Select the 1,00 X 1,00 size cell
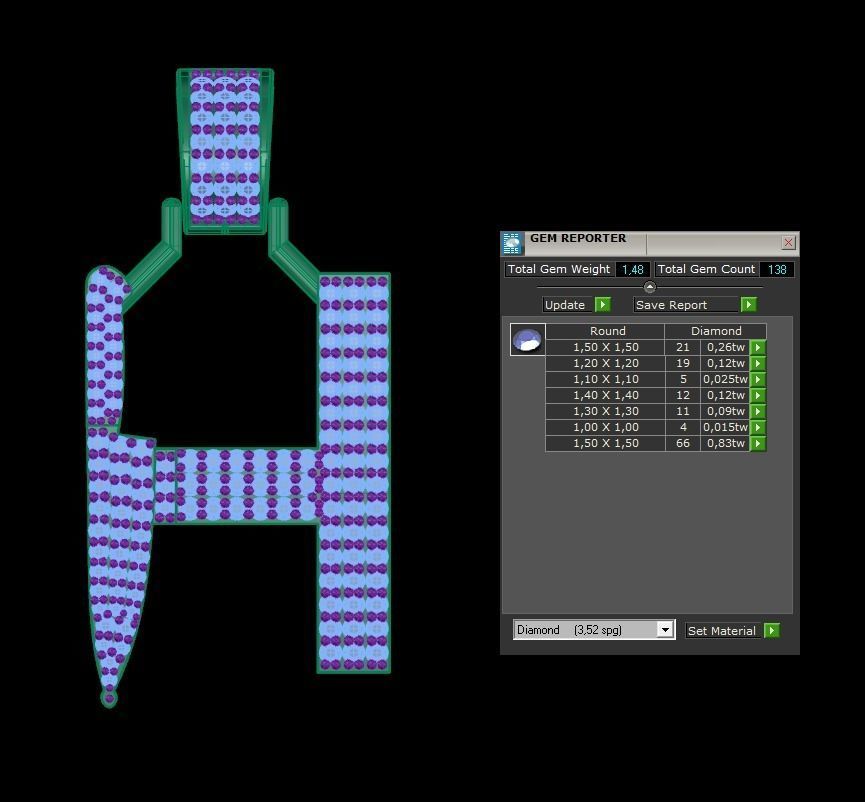Screen dimensions: 865x802 (605, 427)
